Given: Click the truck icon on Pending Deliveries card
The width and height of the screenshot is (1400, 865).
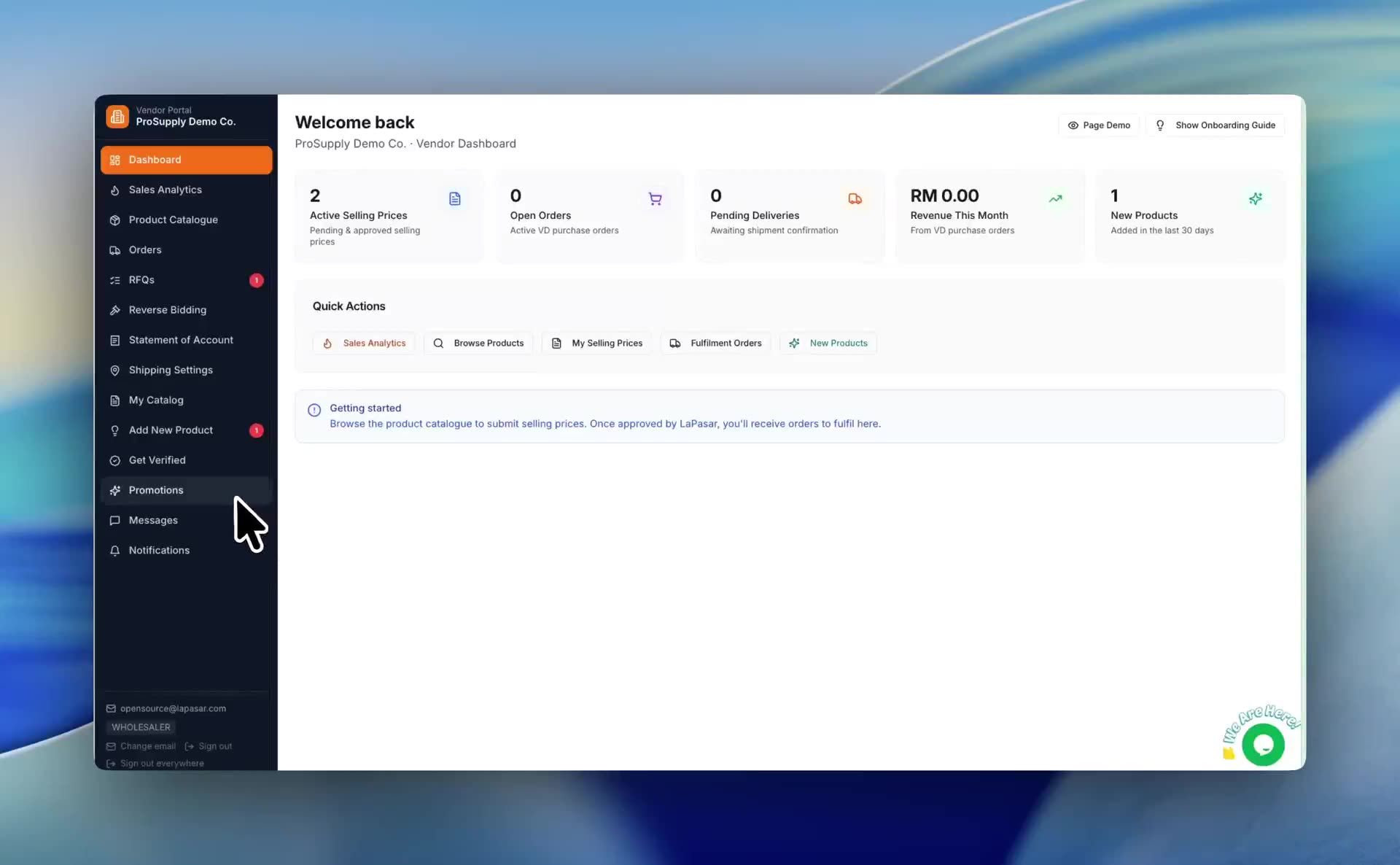Looking at the screenshot, I should 855,198.
